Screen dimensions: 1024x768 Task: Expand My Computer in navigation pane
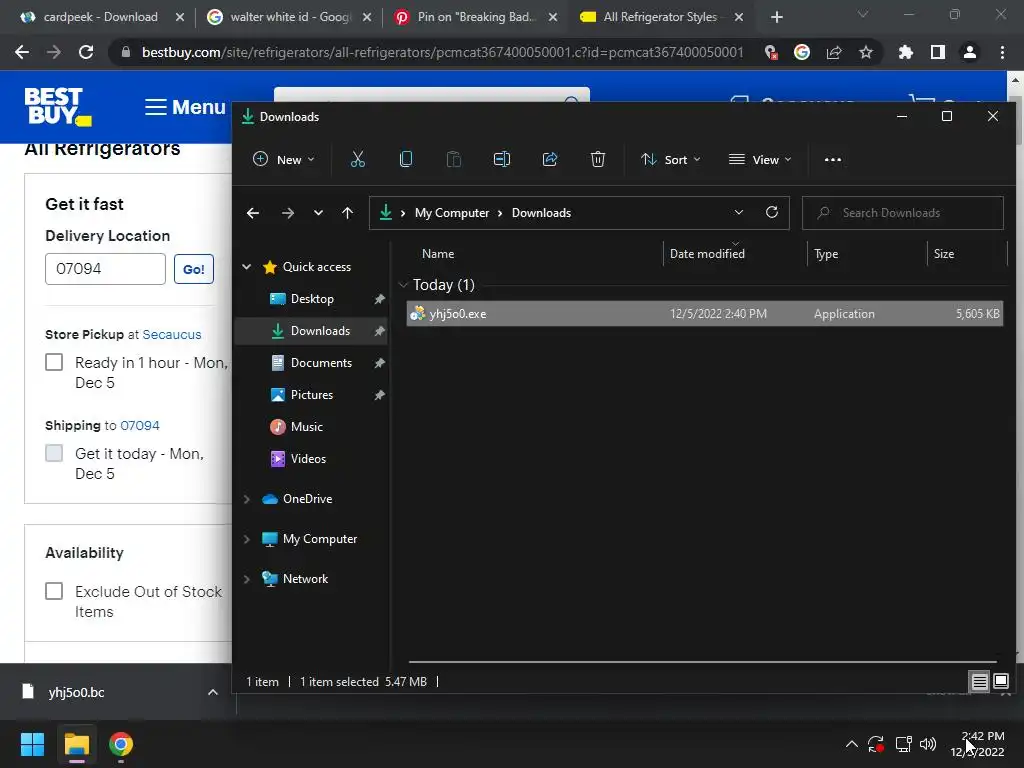pyautogui.click(x=247, y=539)
